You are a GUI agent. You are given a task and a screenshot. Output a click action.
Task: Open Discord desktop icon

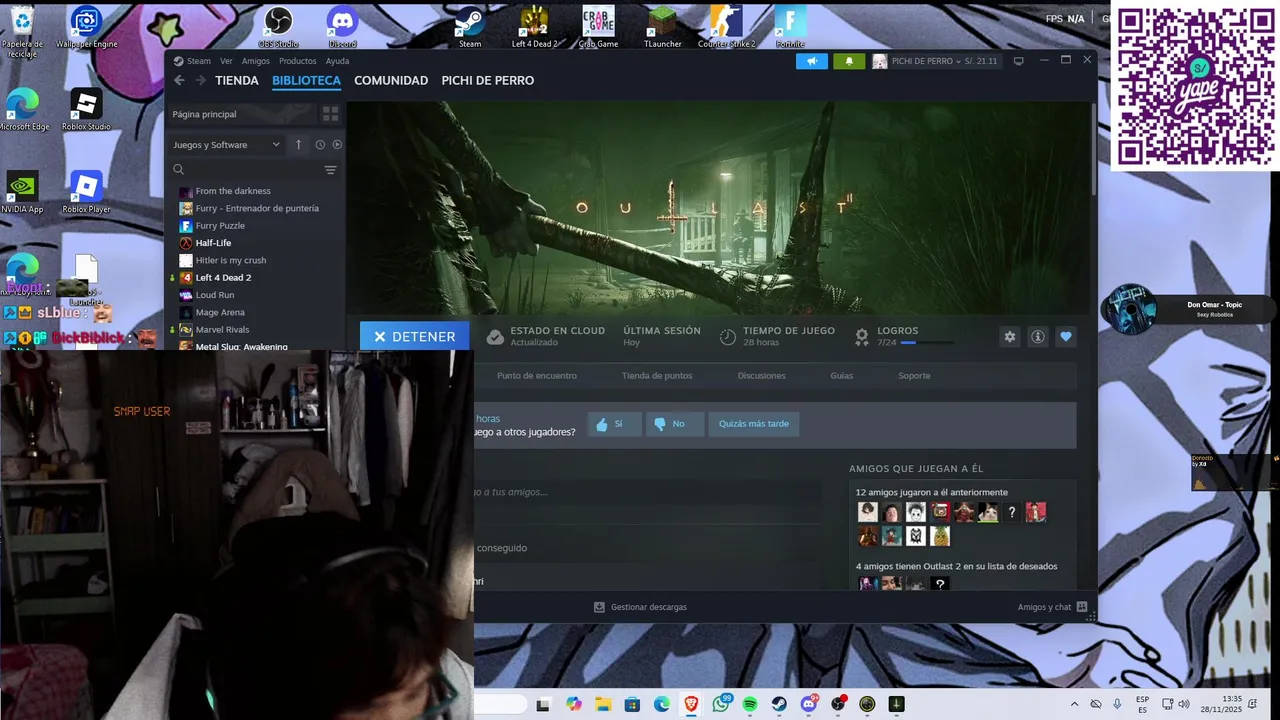tap(342, 27)
